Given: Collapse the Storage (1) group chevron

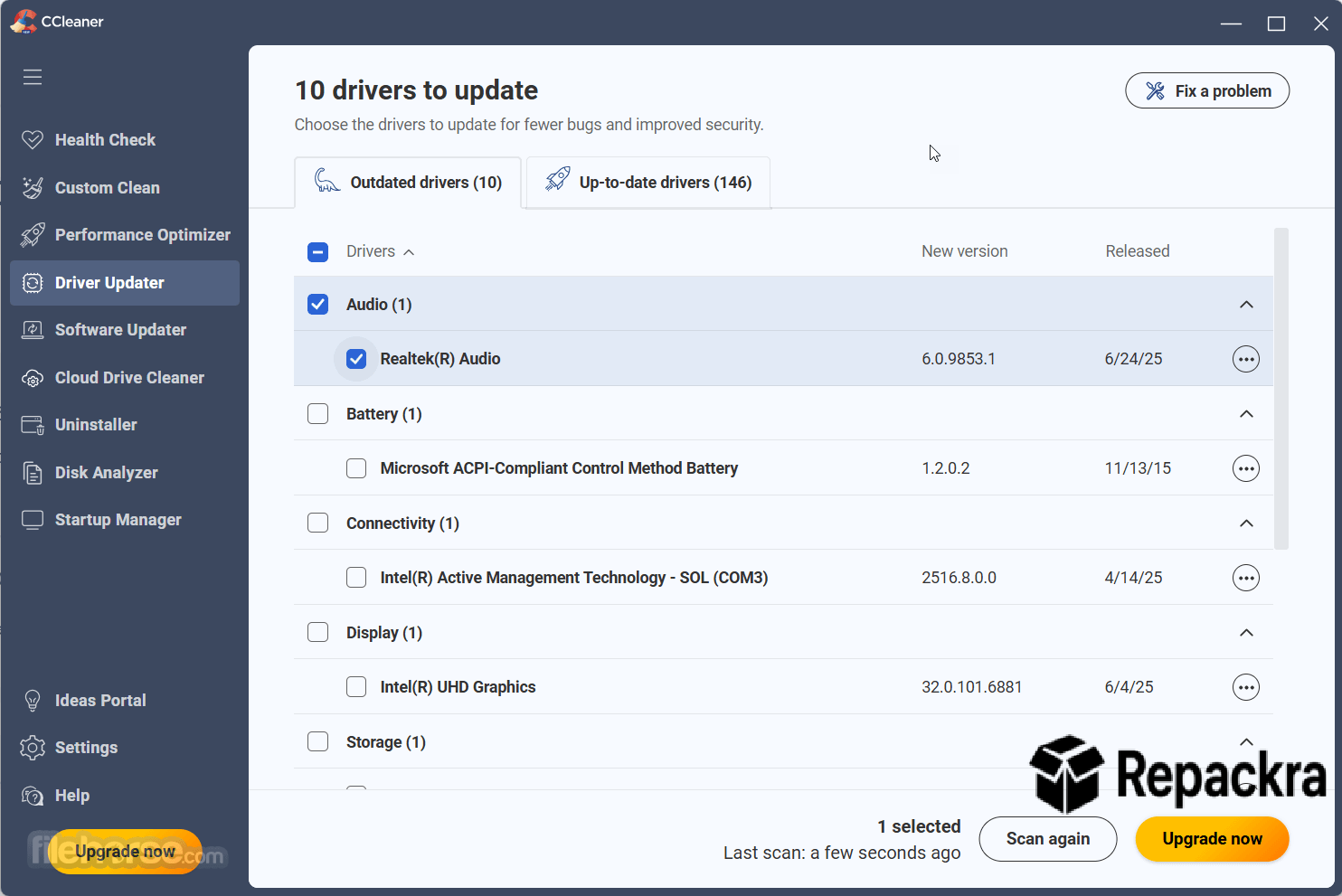Looking at the screenshot, I should [x=1246, y=742].
